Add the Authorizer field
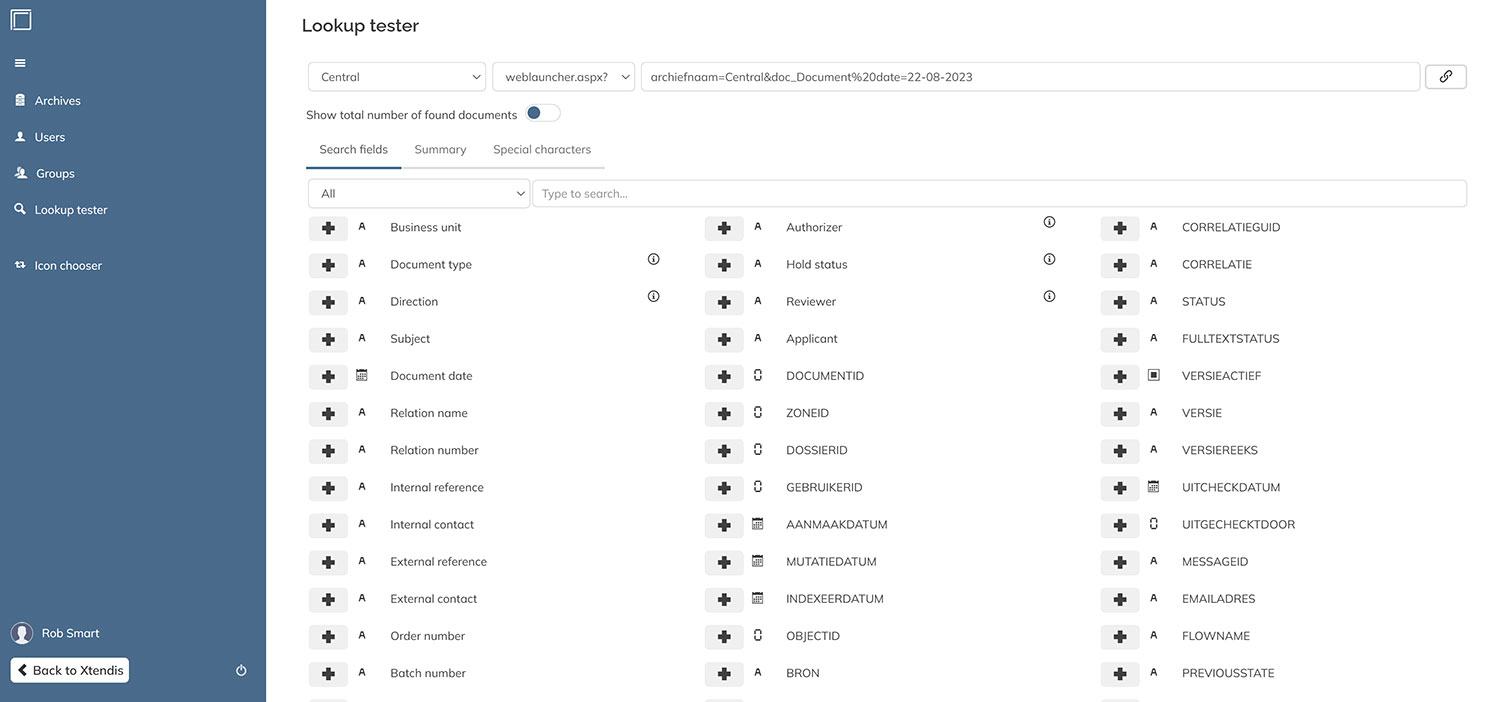 click(x=724, y=228)
